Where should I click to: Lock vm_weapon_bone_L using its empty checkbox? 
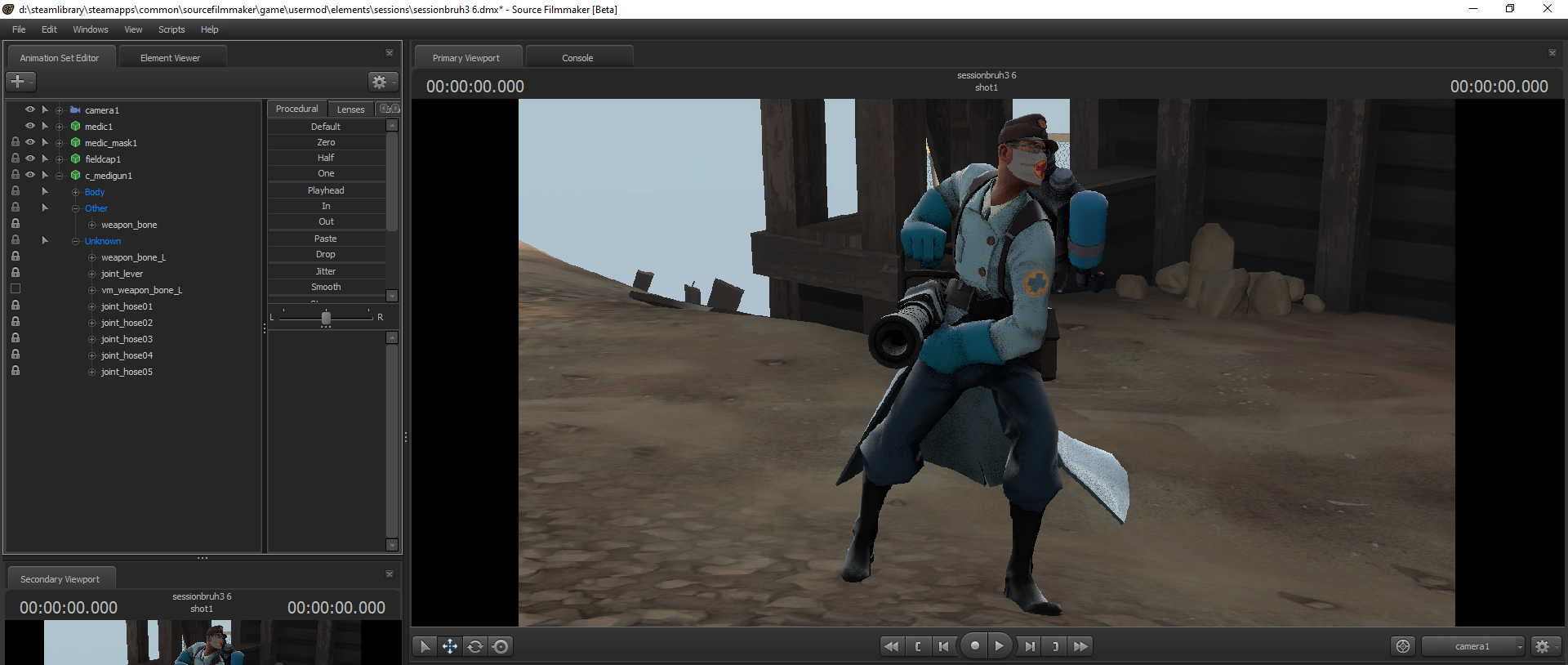click(16, 289)
